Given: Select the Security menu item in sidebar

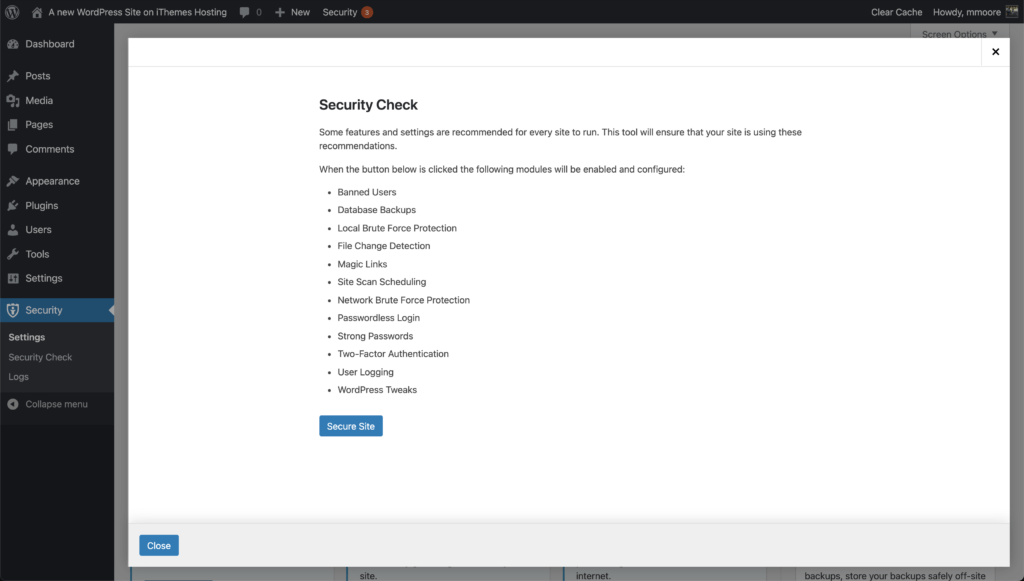Looking at the screenshot, I should pos(57,310).
